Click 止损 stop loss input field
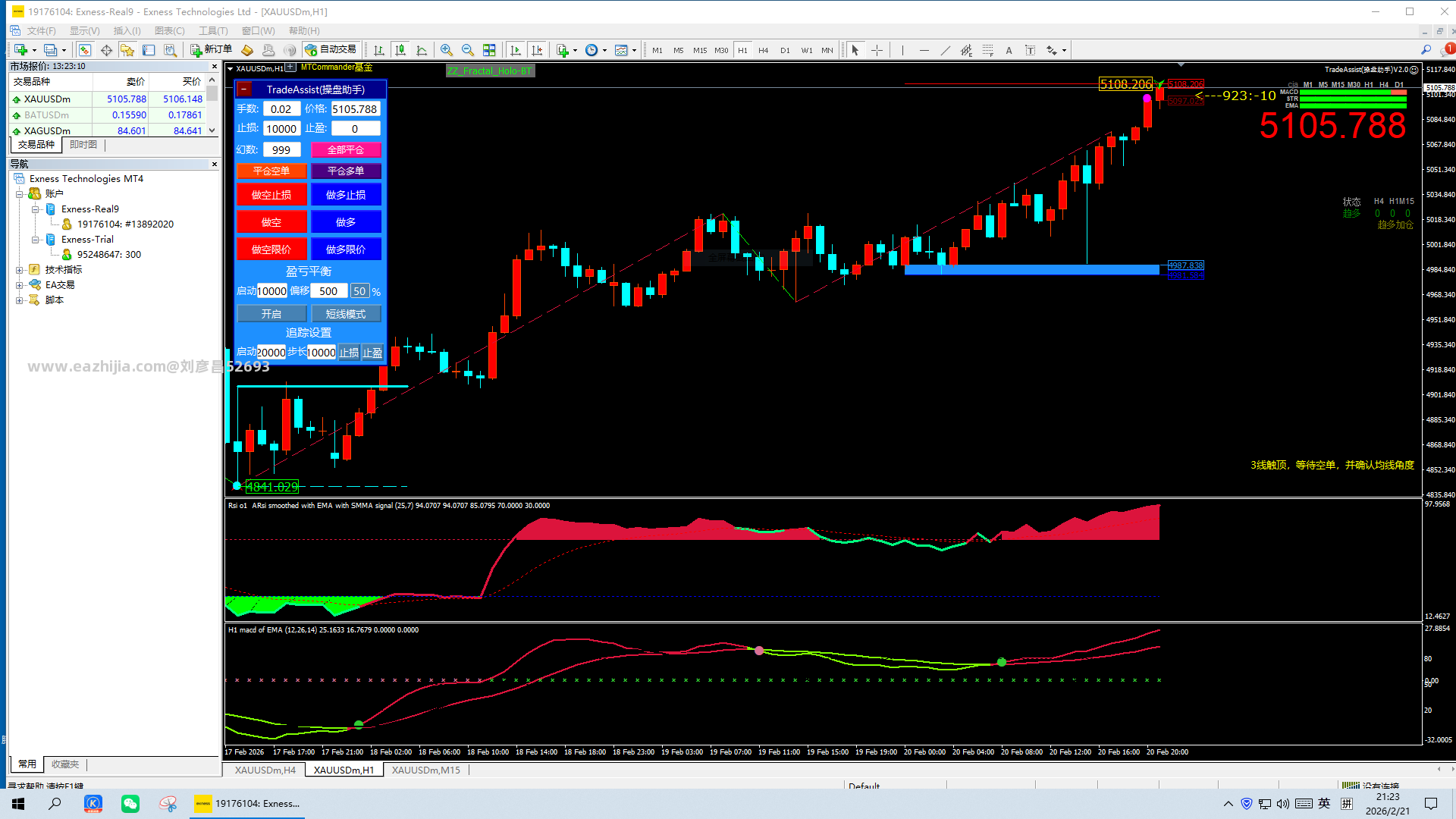The width and height of the screenshot is (1456, 819). coord(281,129)
